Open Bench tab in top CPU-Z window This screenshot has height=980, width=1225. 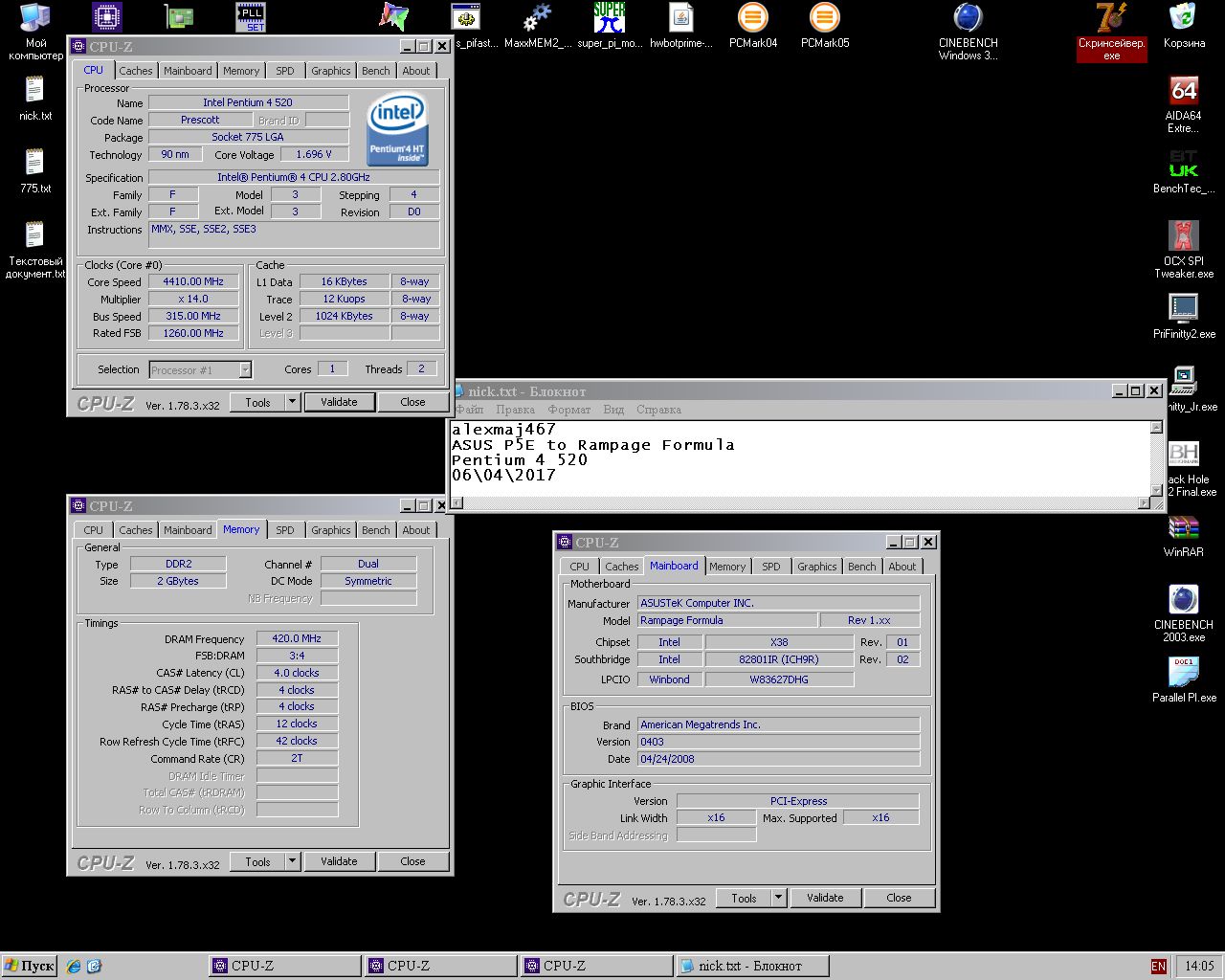(376, 71)
